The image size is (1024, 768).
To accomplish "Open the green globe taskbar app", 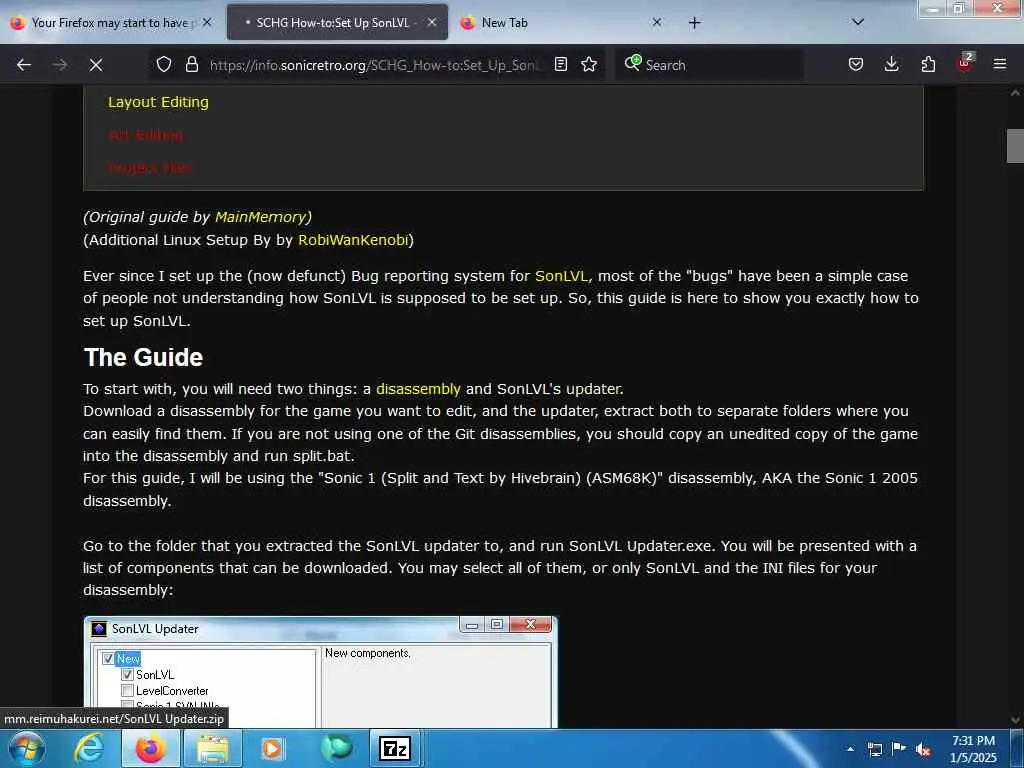I will 337,748.
